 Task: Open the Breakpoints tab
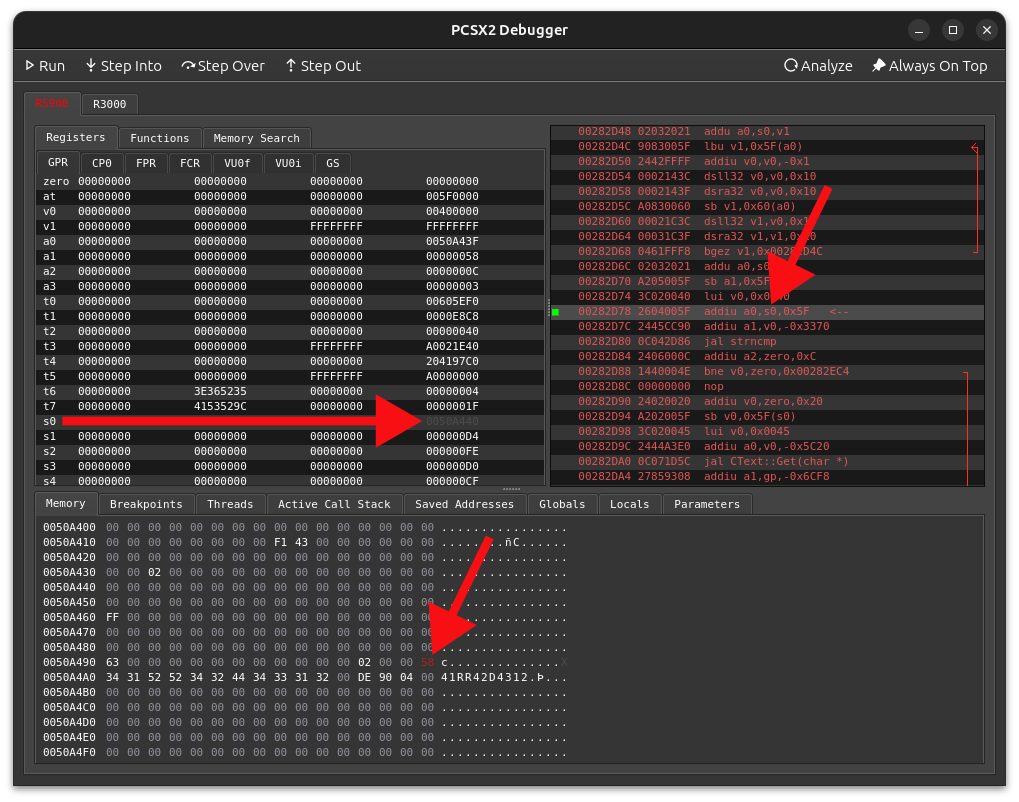click(146, 504)
